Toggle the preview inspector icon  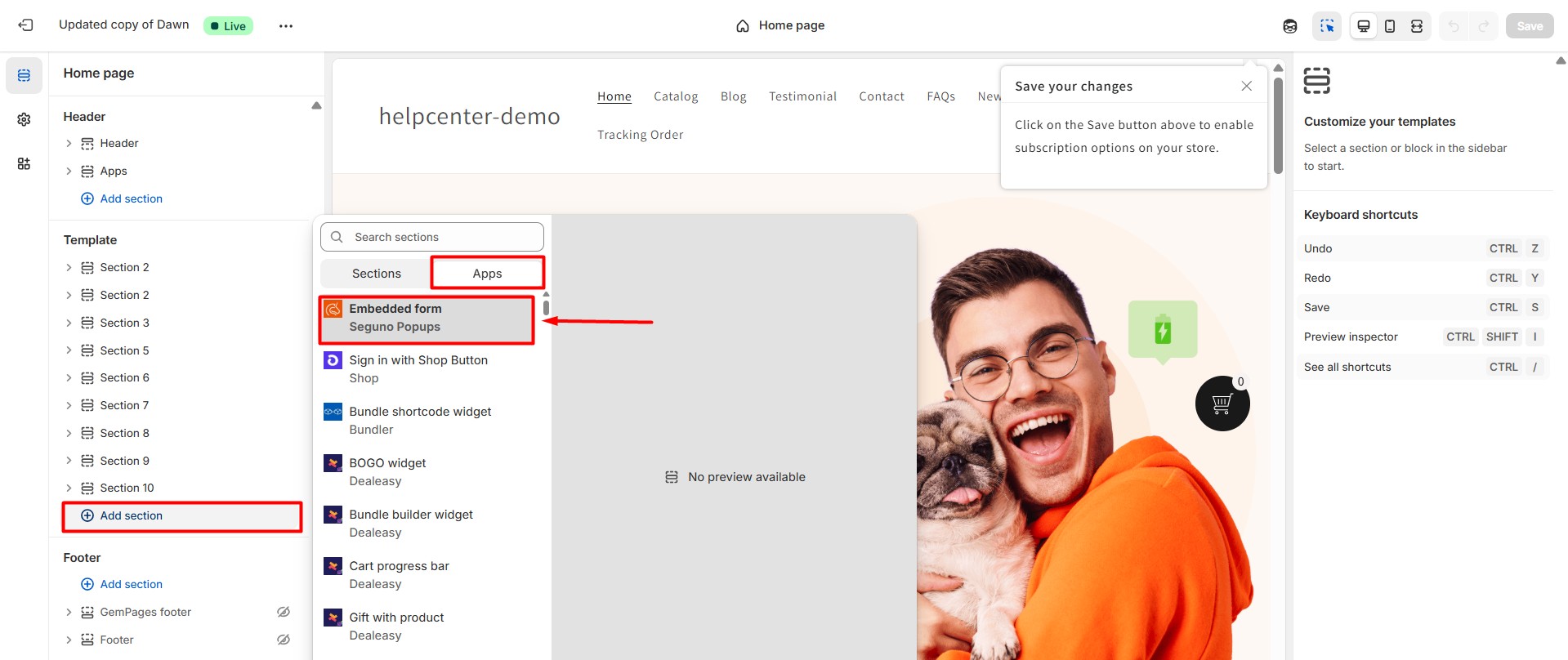(1326, 26)
